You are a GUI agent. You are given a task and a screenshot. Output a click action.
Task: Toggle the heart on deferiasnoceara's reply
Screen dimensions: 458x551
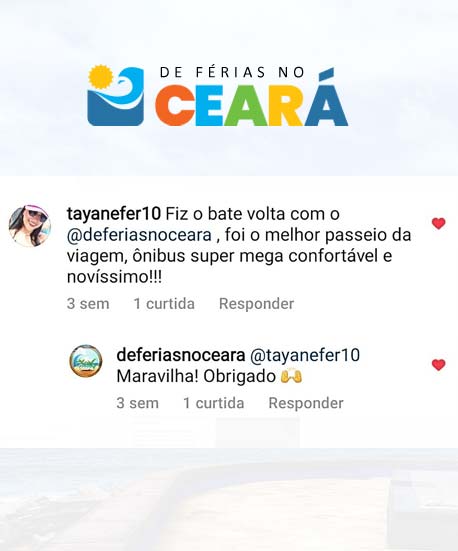[x=438, y=365]
